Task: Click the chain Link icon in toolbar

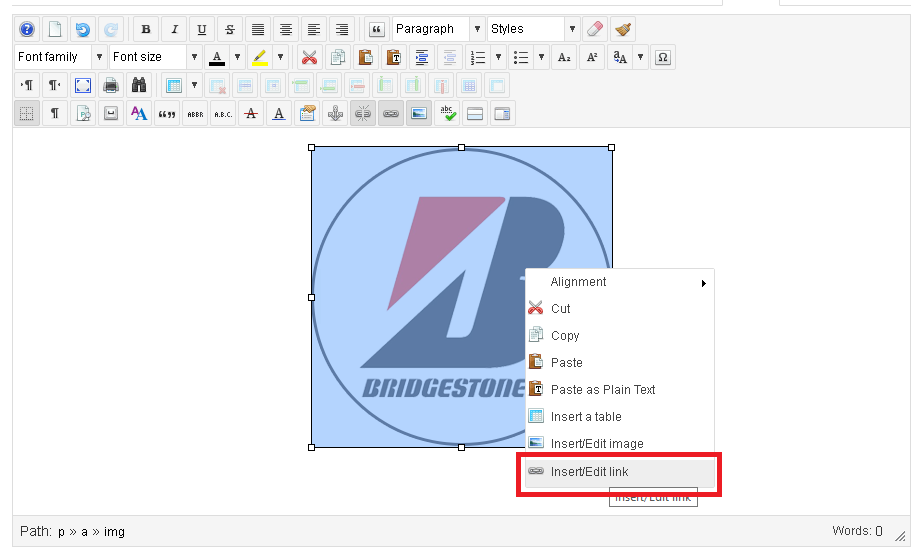Action: [391, 113]
